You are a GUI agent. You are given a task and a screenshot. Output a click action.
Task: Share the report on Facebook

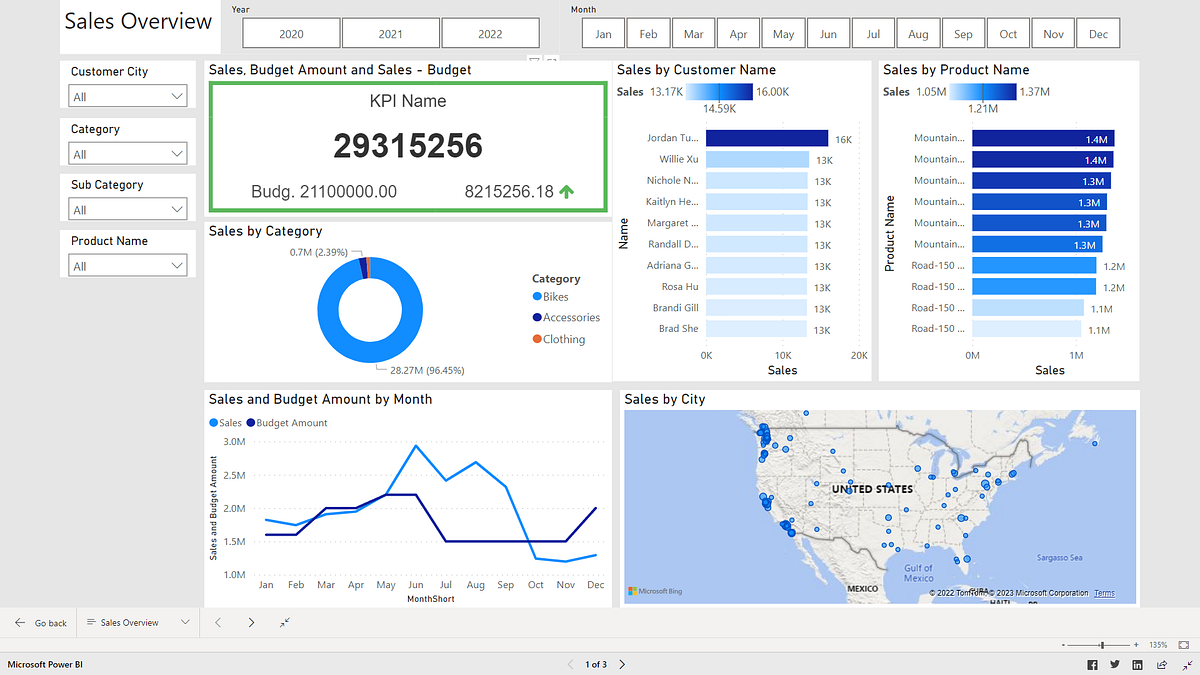[x=1093, y=664]
